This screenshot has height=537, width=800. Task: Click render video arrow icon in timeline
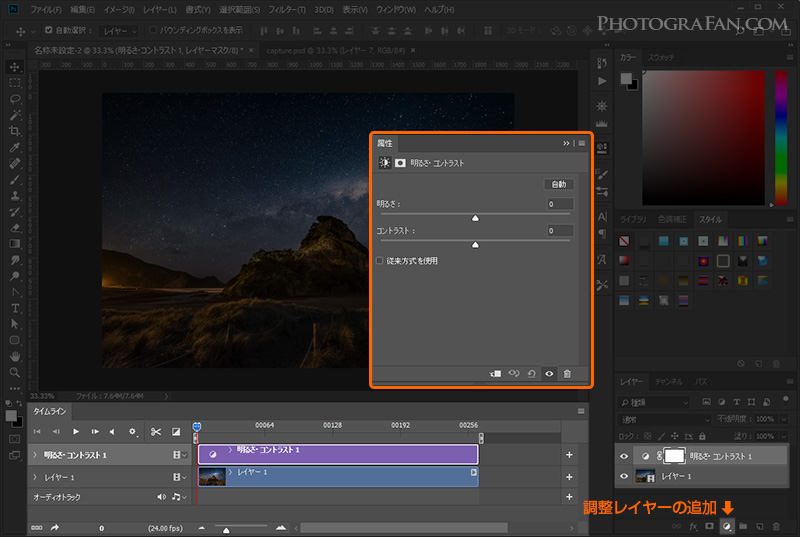coord(55,528)
